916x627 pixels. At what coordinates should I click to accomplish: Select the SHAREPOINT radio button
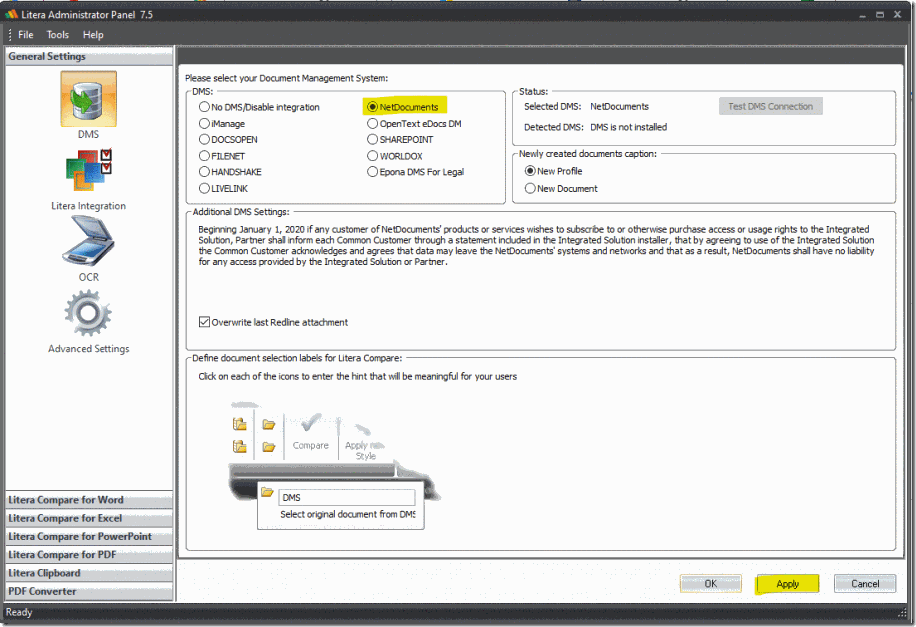point(372,139)
